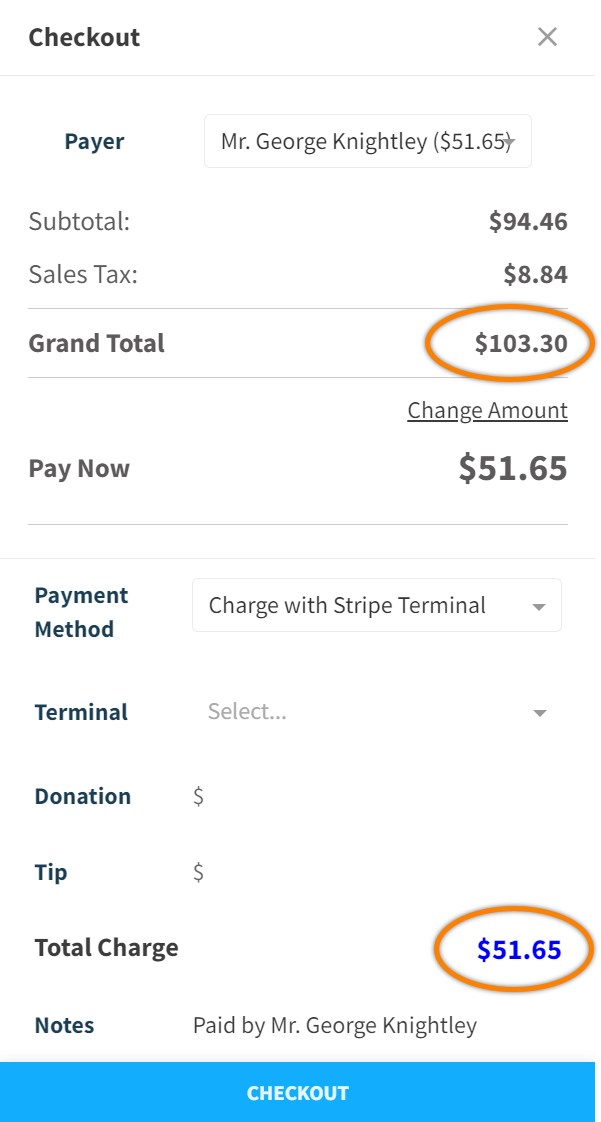The width and height of the screenshot is (601, 1122).
Task: Open the Terminal Select dropdown
Action: coord(376,712)
